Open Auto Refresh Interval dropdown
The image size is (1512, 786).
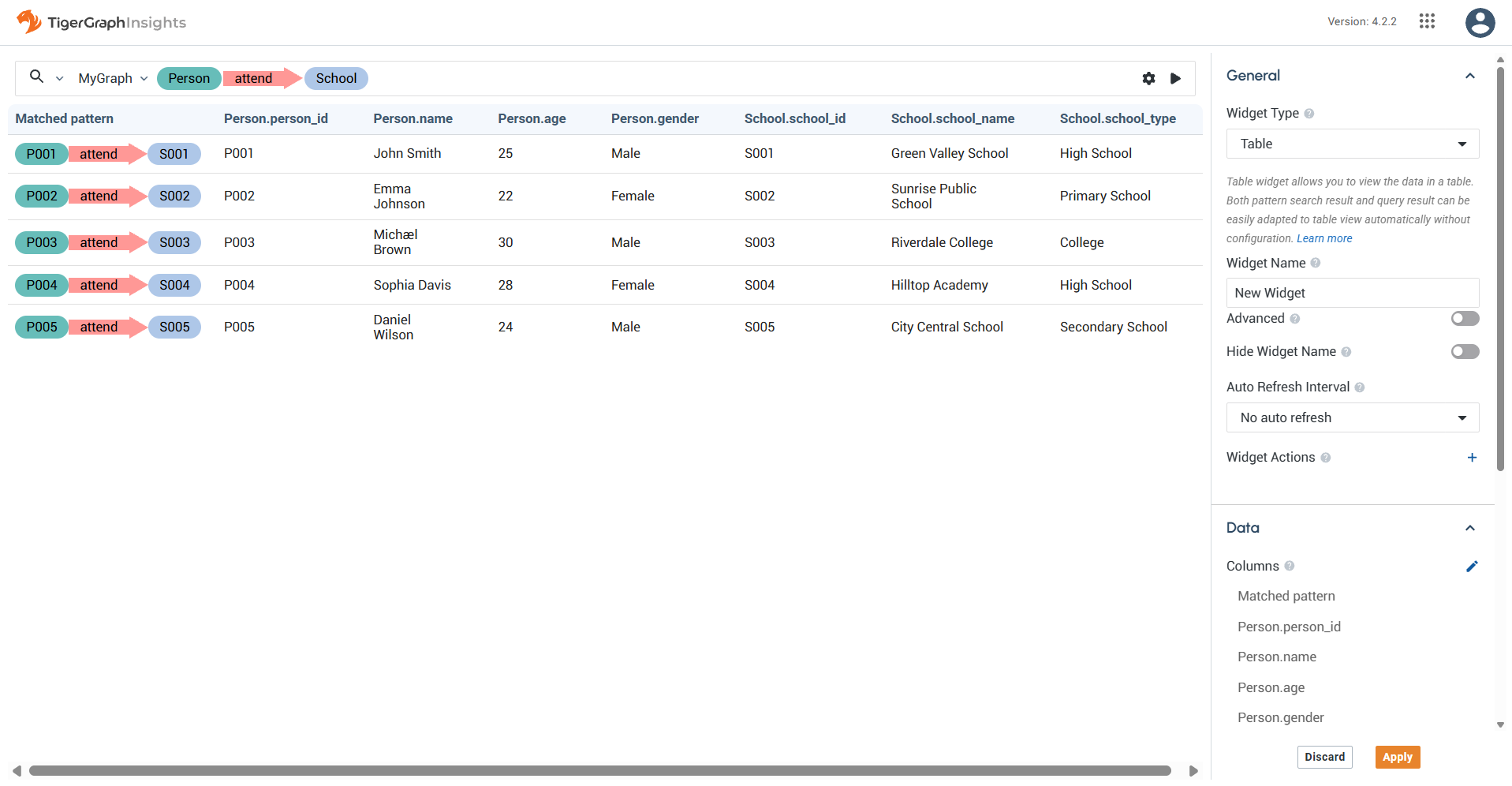coord(1352,417)
